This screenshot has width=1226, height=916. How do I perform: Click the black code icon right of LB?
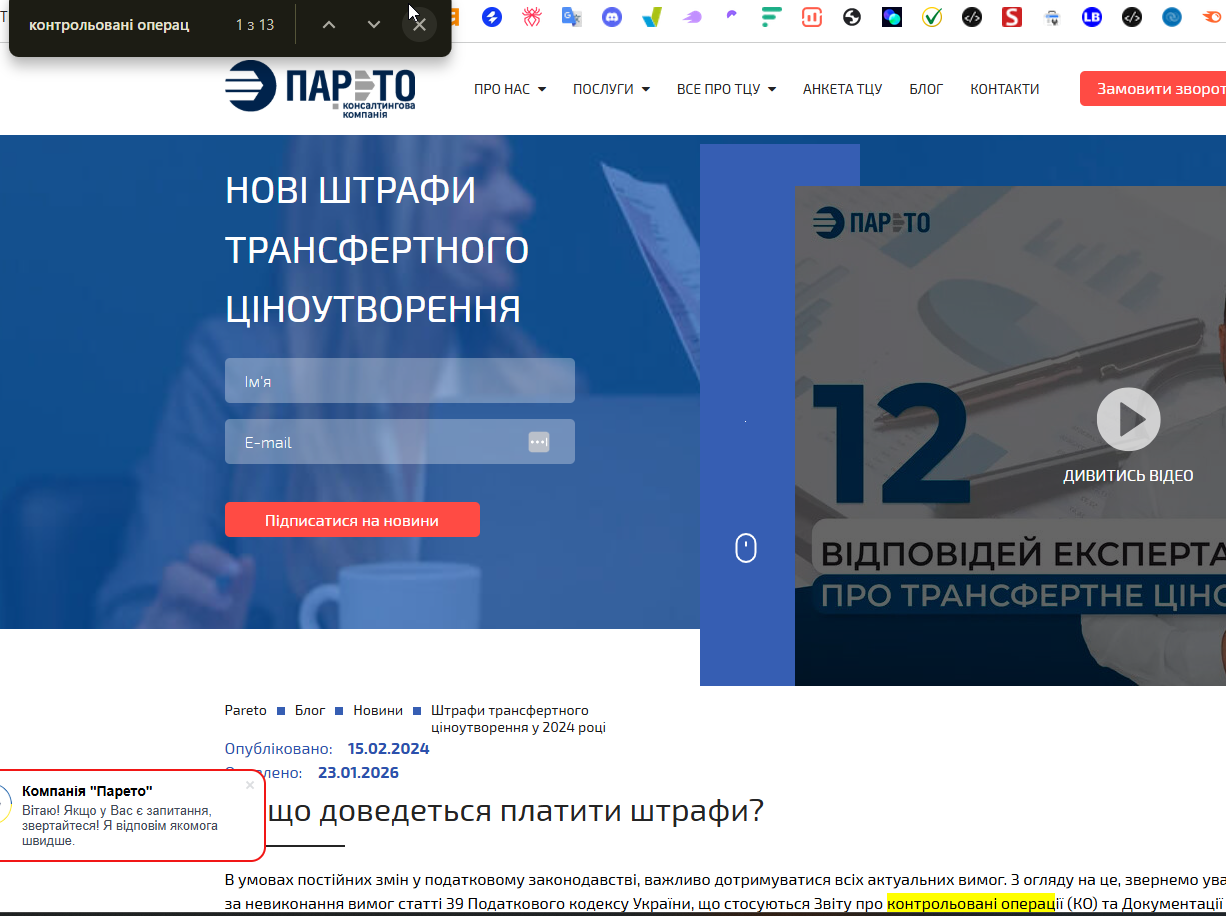click(x=1132, y=17)
